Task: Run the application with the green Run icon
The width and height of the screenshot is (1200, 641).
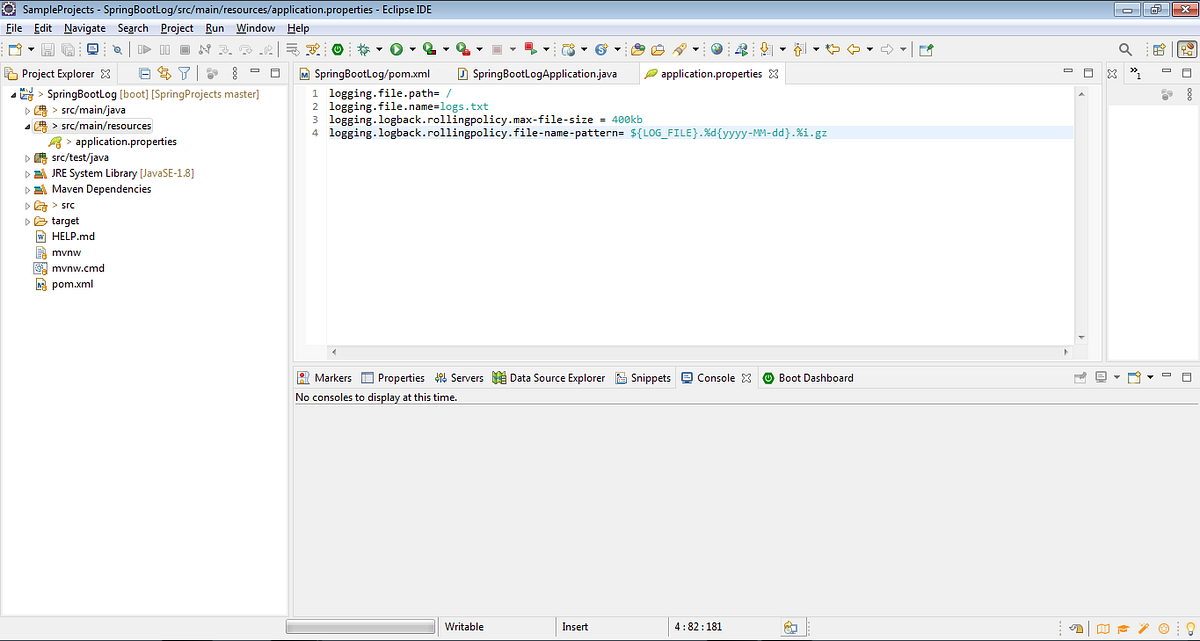Action: pos(397,49)
